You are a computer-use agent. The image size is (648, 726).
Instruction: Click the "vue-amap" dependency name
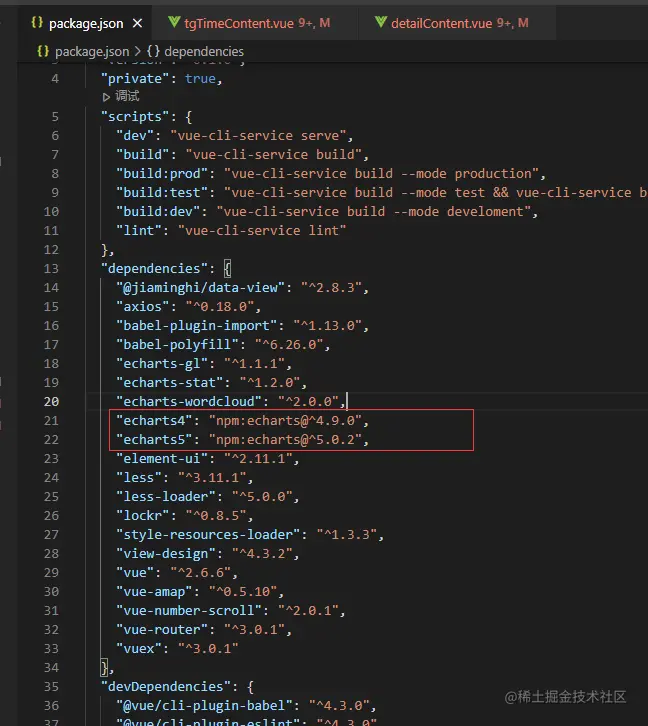(155, 591)
